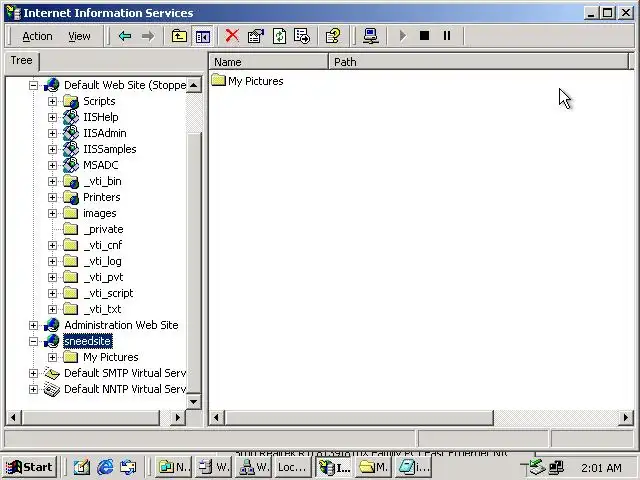Click the Add computer to list icon
Viewport: 640px width, 480px height.
point(371,36)
